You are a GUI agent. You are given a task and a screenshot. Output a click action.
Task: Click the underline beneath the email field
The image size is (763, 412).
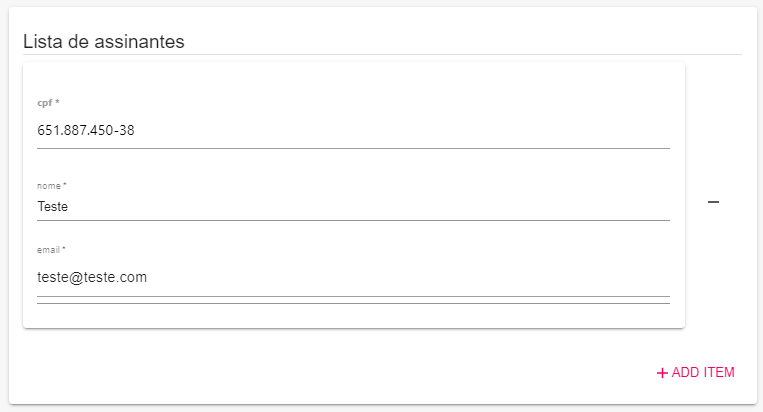[353, 297]
